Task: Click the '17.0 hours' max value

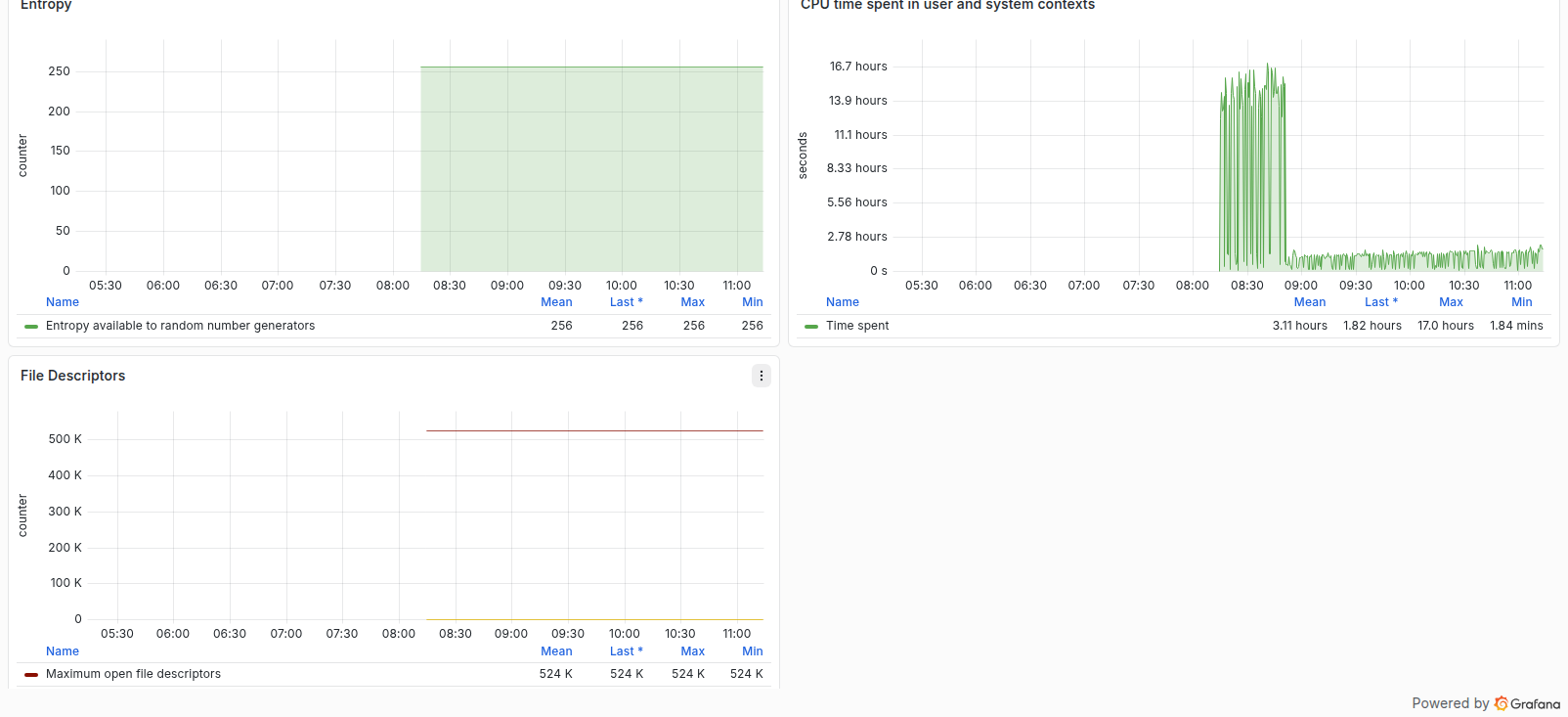Action: click(x=1446, y=326)
